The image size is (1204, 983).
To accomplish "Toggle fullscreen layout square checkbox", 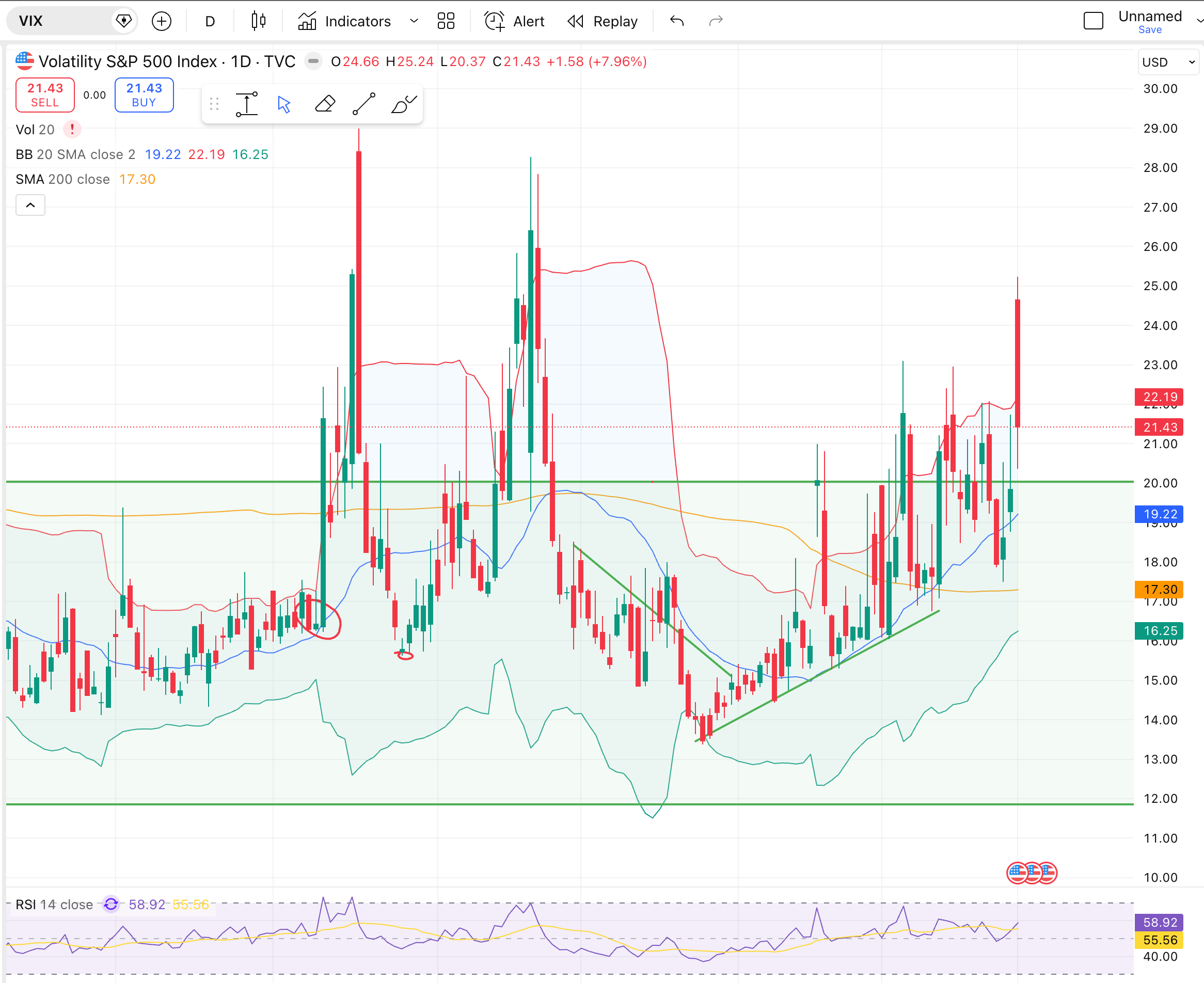I will 1093,21.
